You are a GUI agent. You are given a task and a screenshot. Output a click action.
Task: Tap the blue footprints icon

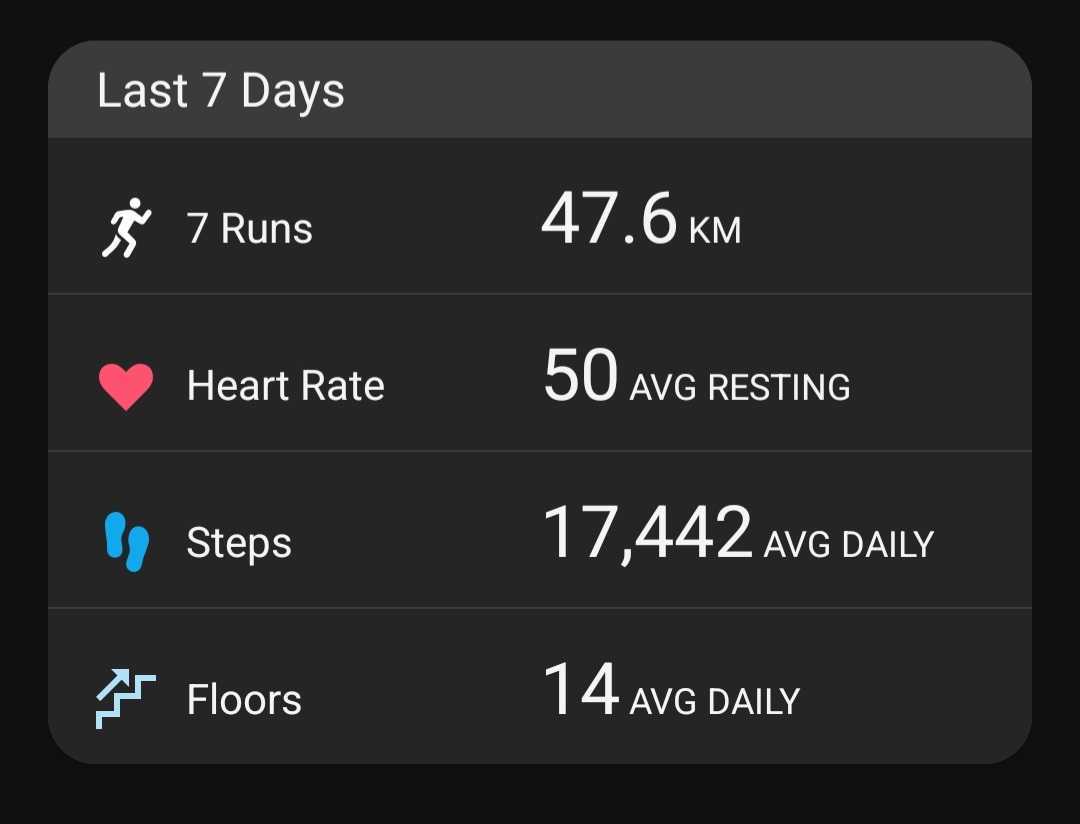tap(127, 542)
